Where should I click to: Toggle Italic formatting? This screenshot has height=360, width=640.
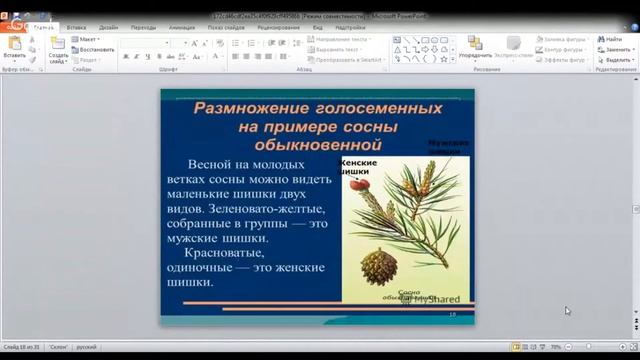(x=137, y=57)
